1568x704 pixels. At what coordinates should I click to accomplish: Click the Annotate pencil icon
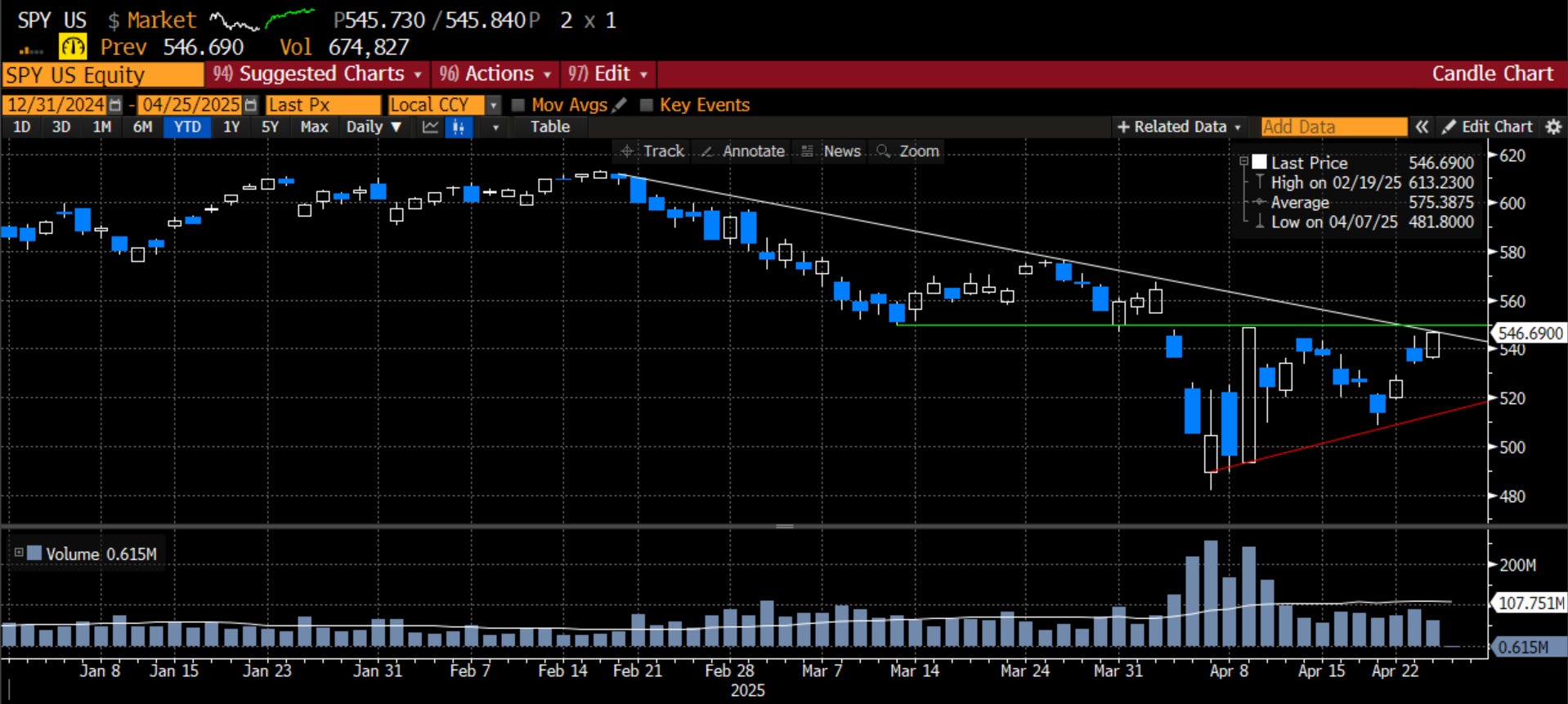coord(707,151)
